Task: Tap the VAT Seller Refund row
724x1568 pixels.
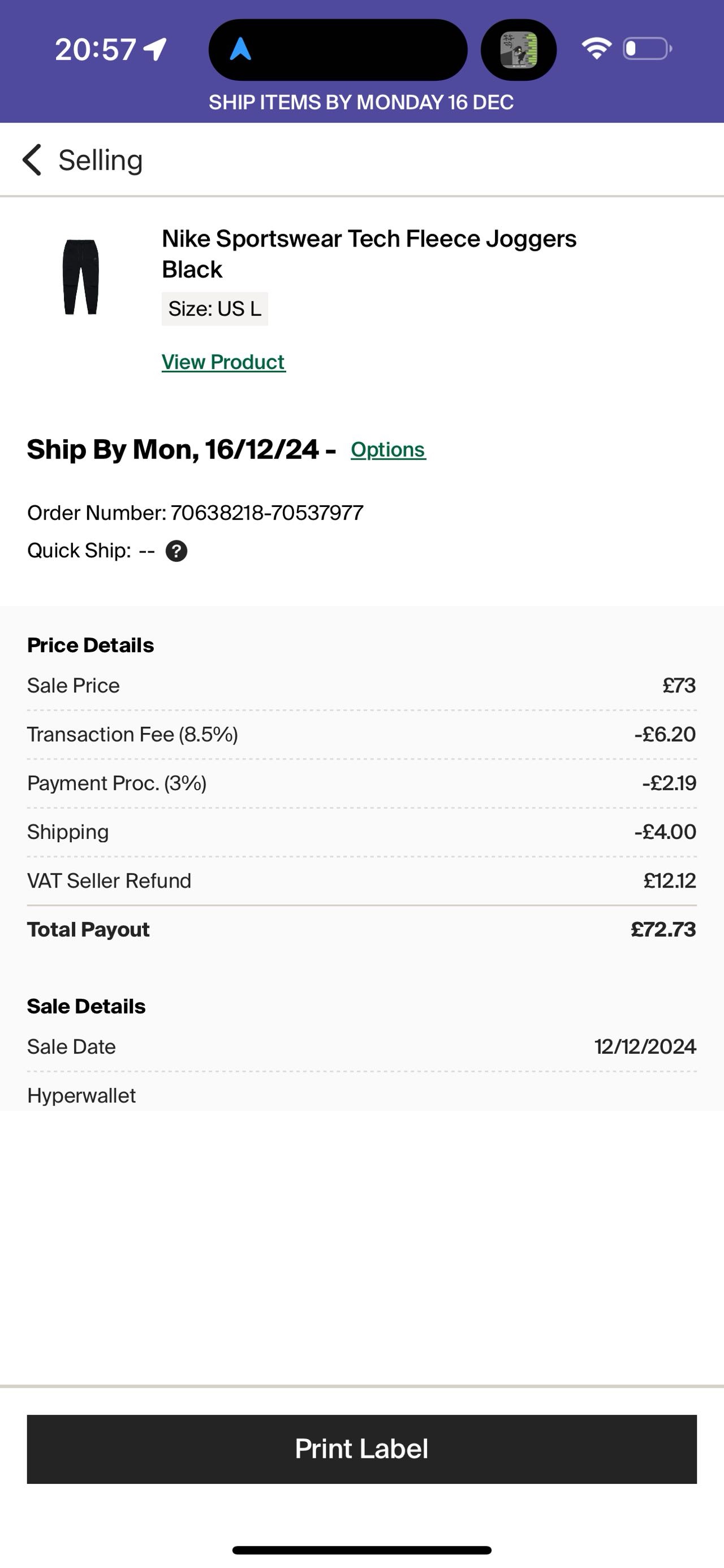Action: [361, 881]
